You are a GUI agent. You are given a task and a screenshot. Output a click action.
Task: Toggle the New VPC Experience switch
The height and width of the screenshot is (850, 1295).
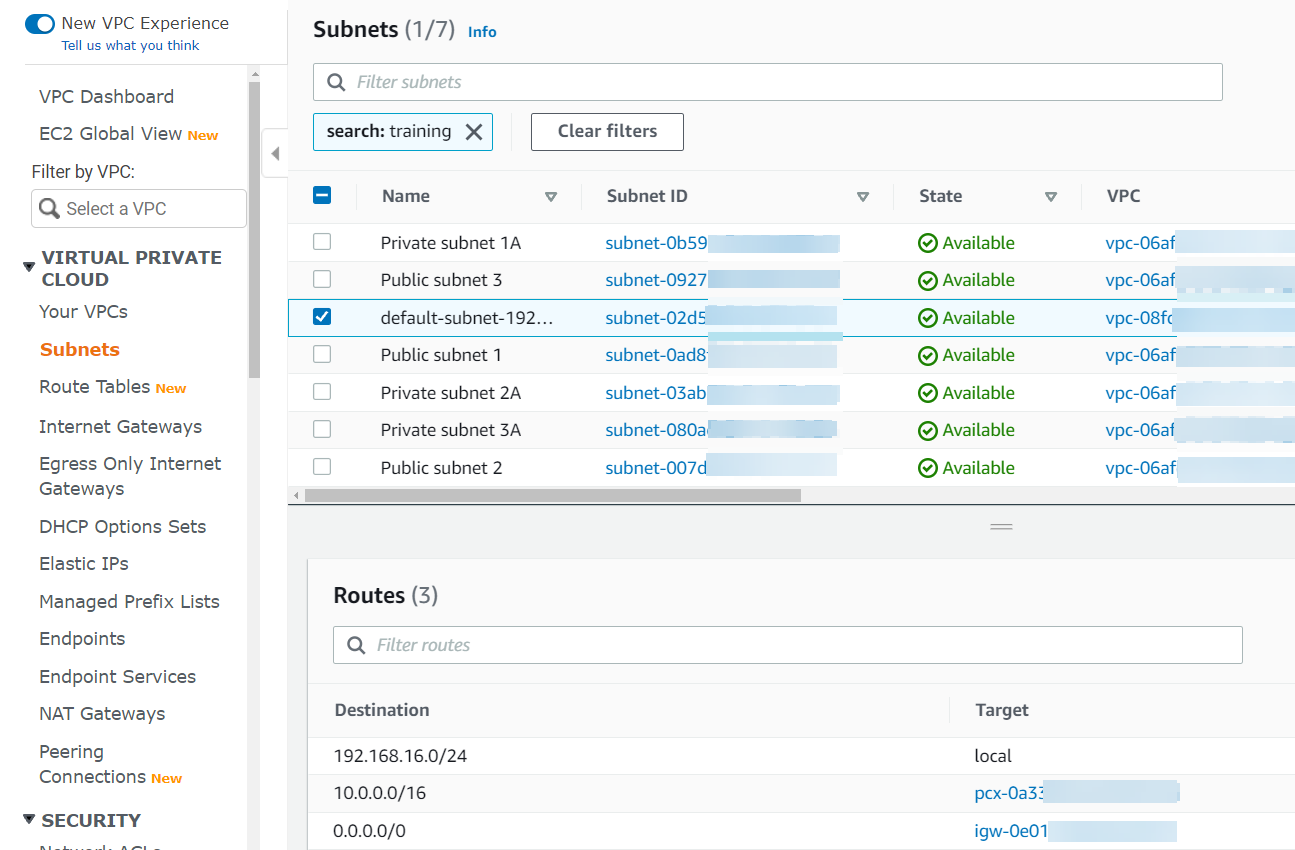click(x=40, y=24)
